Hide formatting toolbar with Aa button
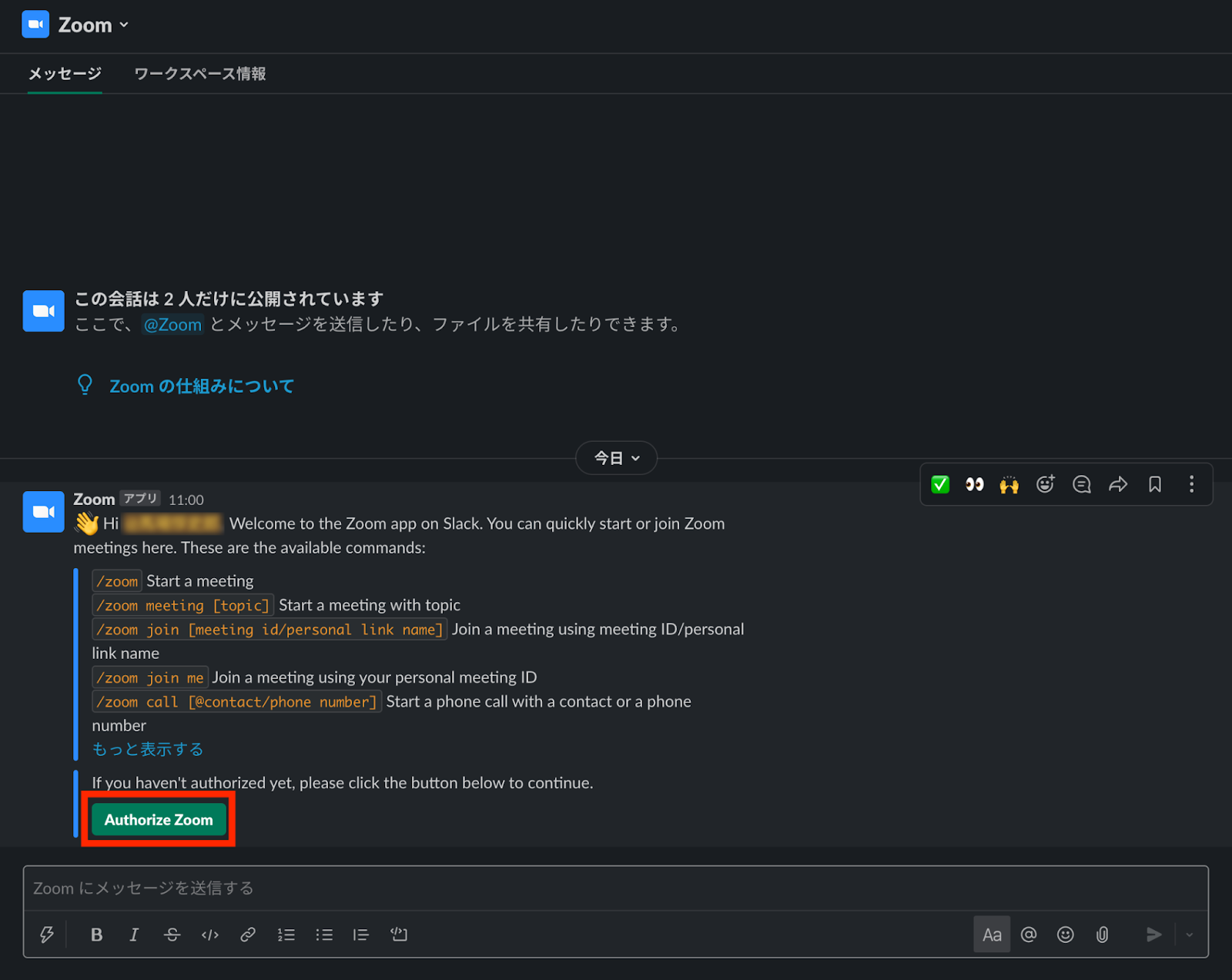Viewport: 1232px width, 980px height. click(992, 935)
